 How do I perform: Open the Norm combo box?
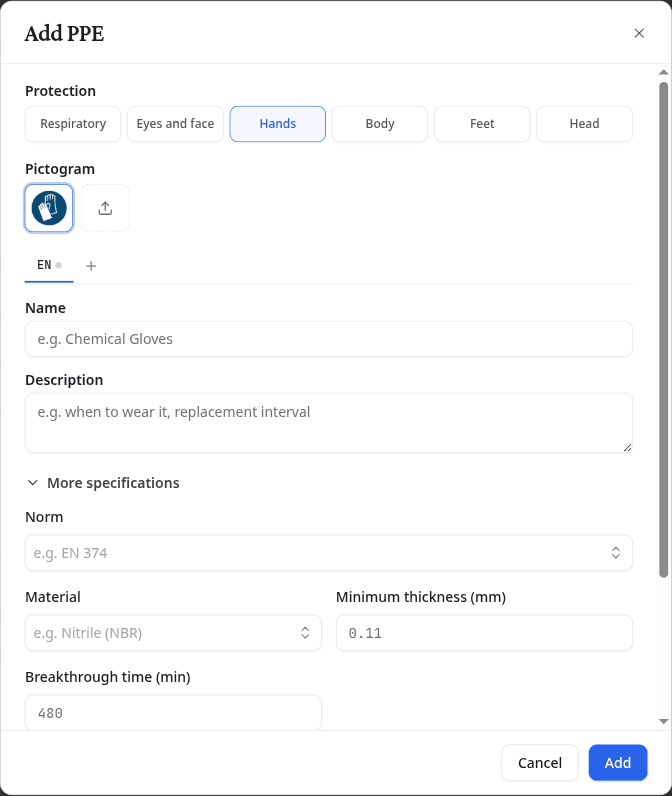click(329, 553)
